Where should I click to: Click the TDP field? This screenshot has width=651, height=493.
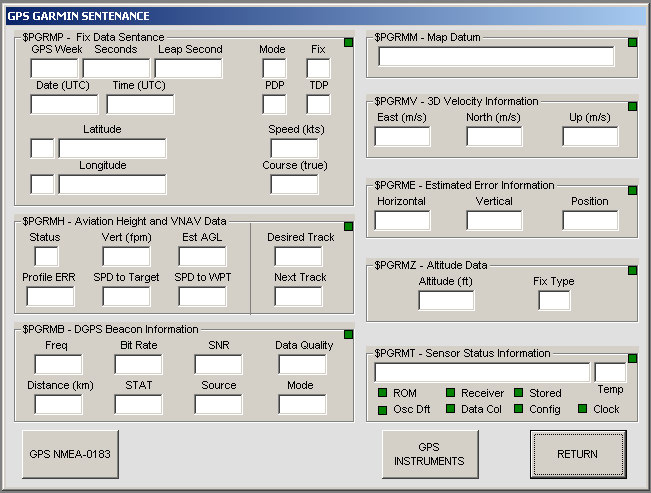coord(318,104)
